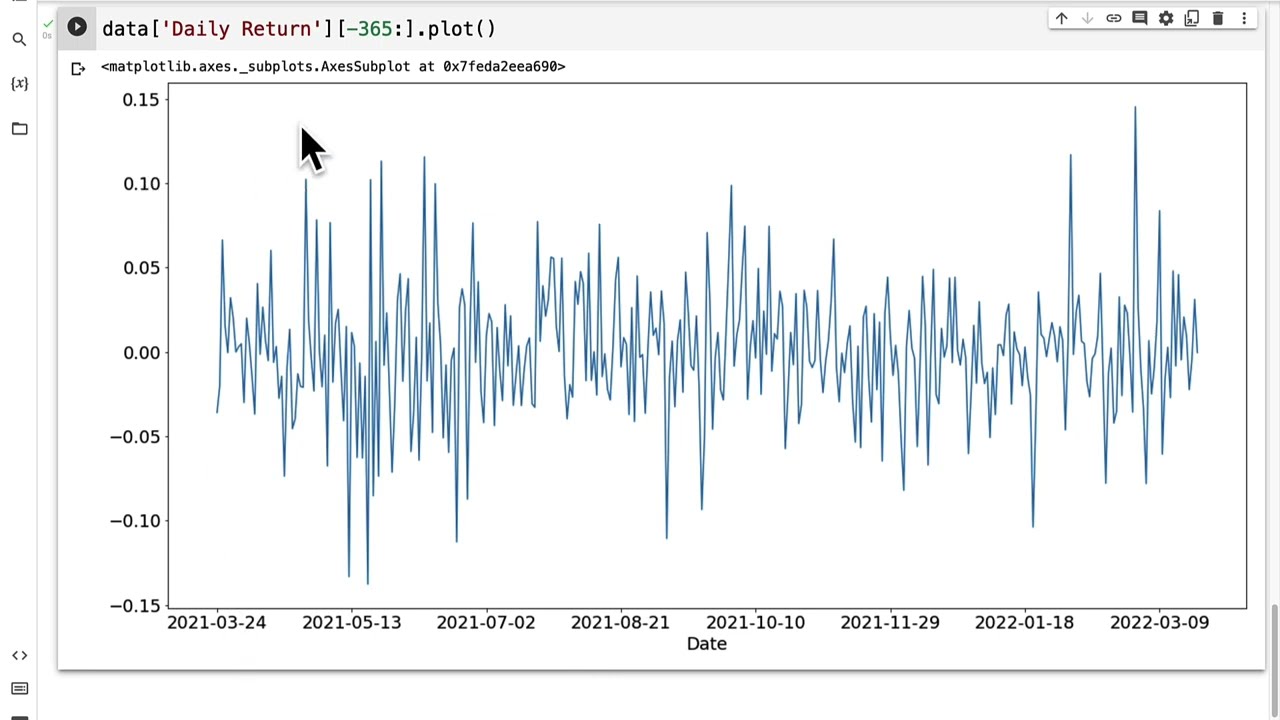Open the command palette icon
The image size is (1280, 720).
tap(19, 688)
